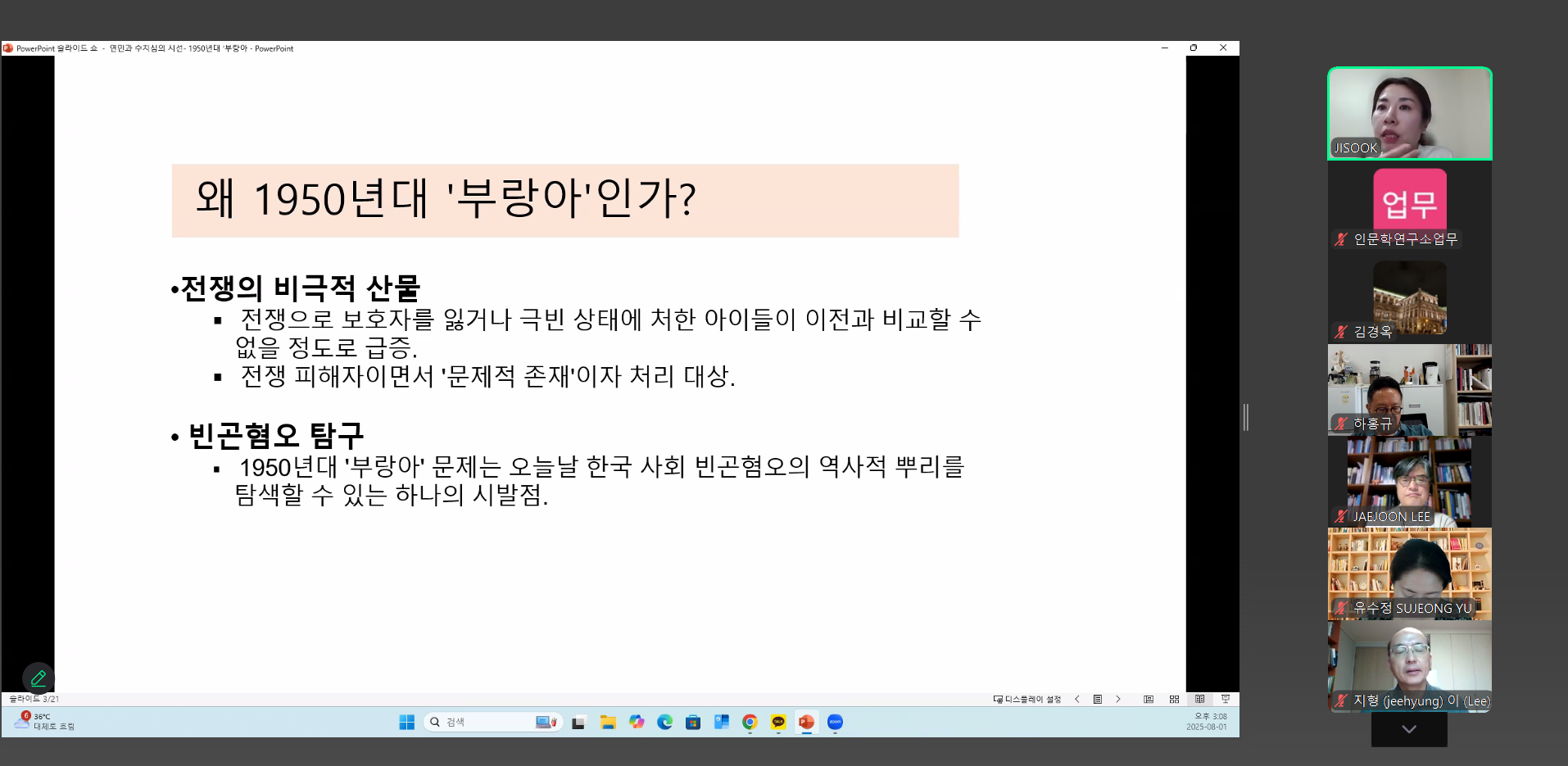This screenshot has width=1568, height=766.
Task: Open KakaoTalk from the taskbar
Action: [x=778, y=722]
